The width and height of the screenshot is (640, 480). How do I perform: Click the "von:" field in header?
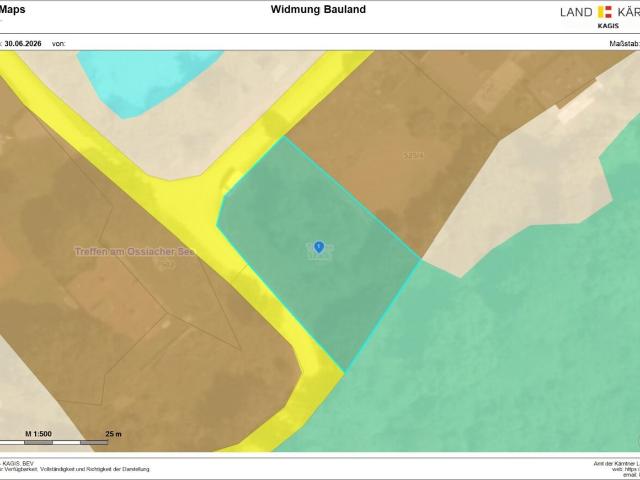click(59, 44)
